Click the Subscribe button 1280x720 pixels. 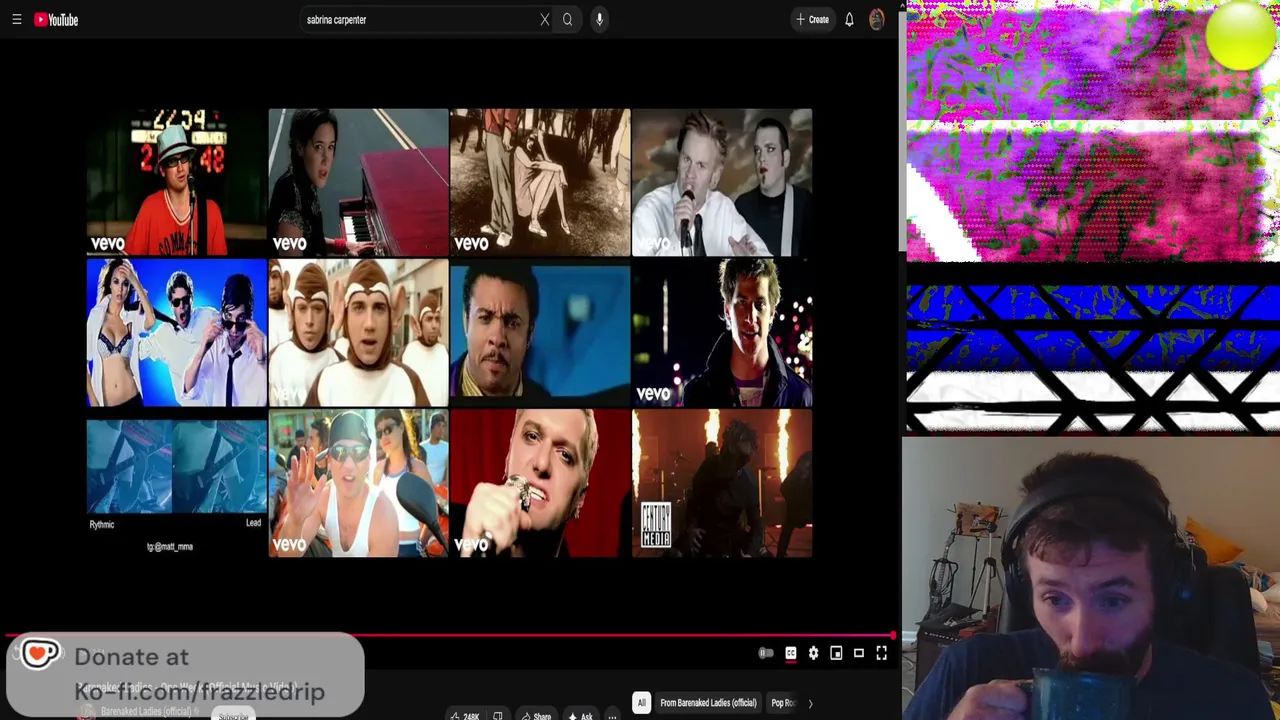(233, 716)
